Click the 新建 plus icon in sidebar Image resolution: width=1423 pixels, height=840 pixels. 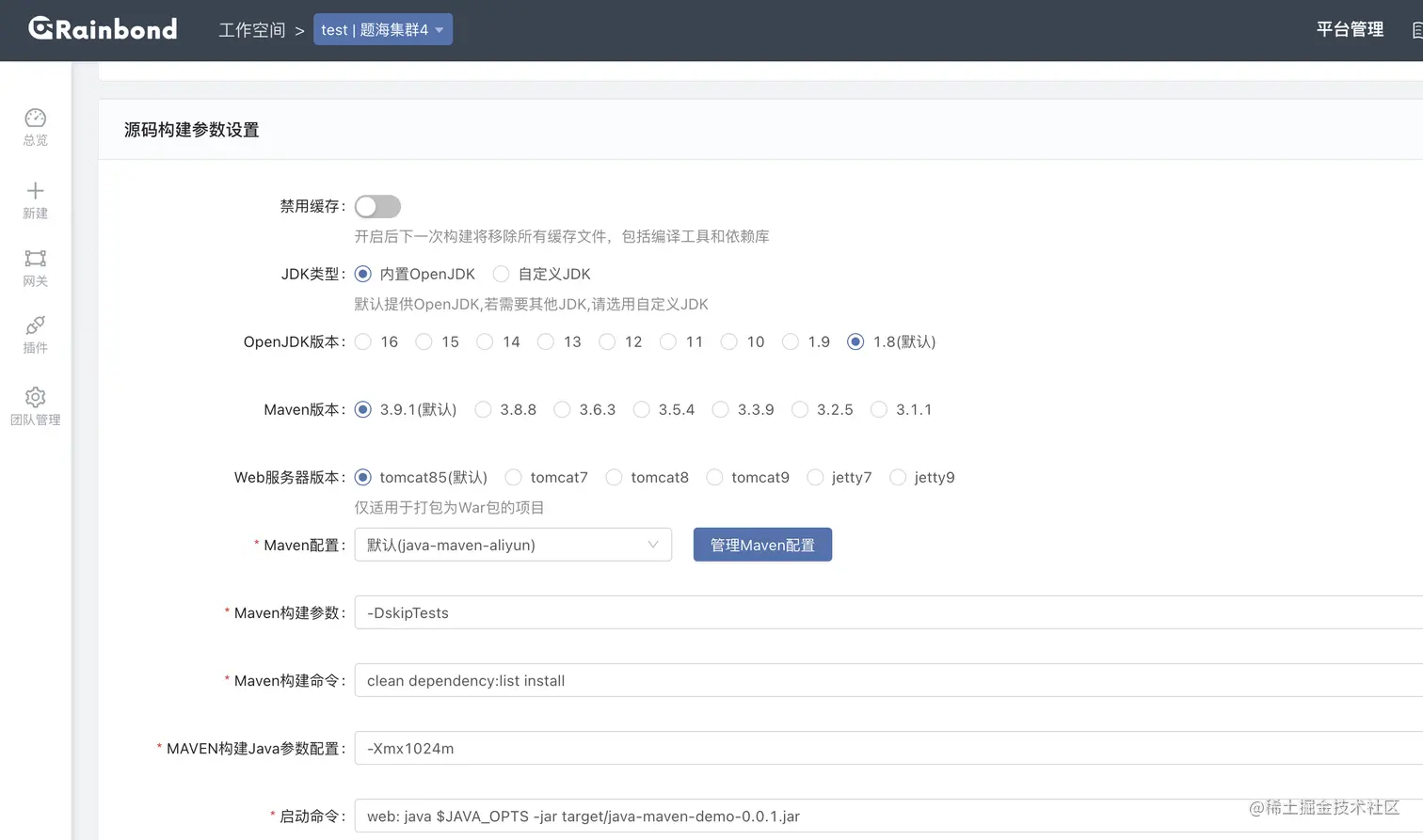pos(36,191)
